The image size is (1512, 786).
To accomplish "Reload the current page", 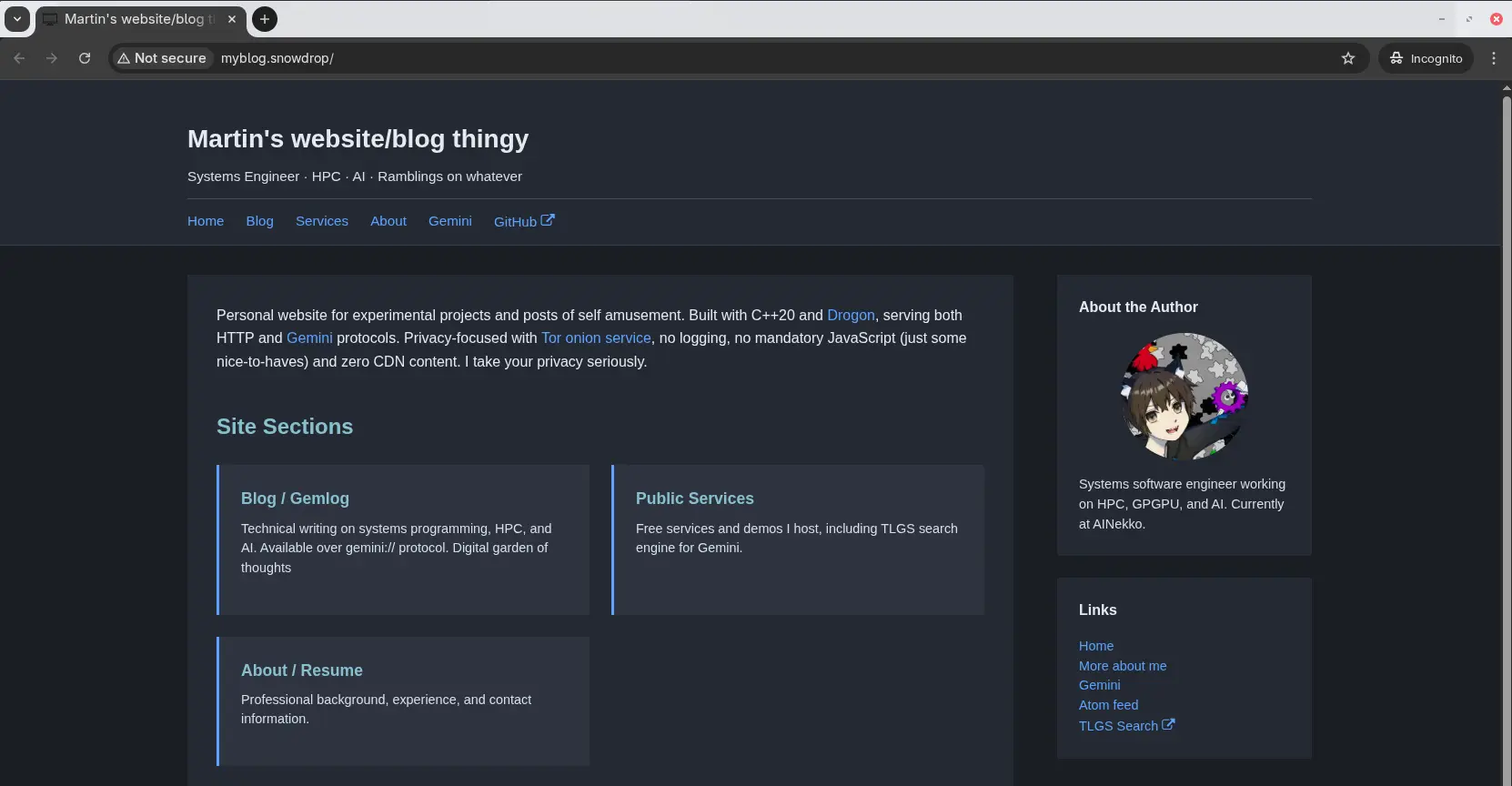I will tap(85, 58).
